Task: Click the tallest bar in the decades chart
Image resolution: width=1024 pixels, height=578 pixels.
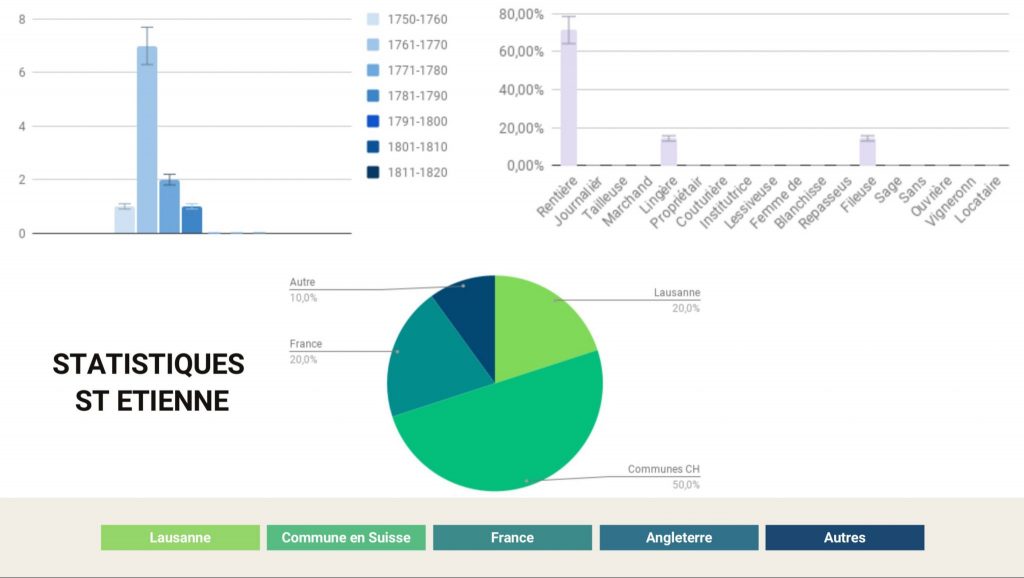Action: click(x=147, y=140)
